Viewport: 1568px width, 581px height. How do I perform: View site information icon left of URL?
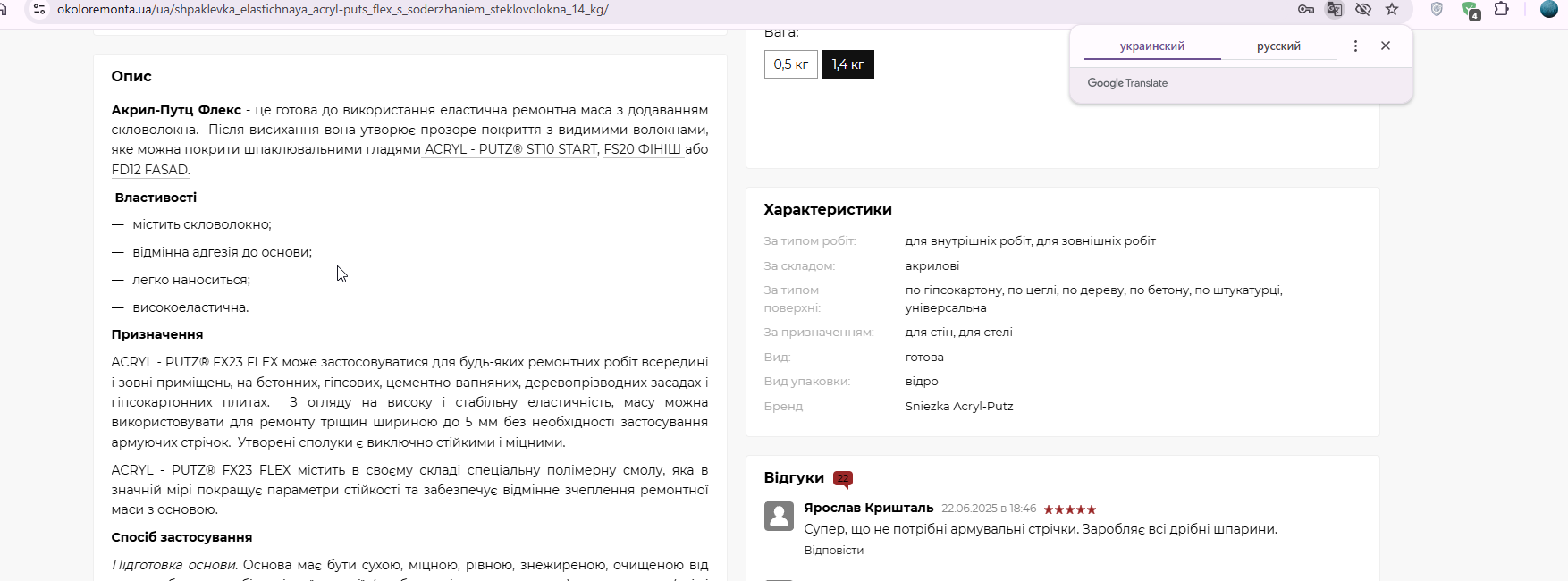tap(38, 9)
